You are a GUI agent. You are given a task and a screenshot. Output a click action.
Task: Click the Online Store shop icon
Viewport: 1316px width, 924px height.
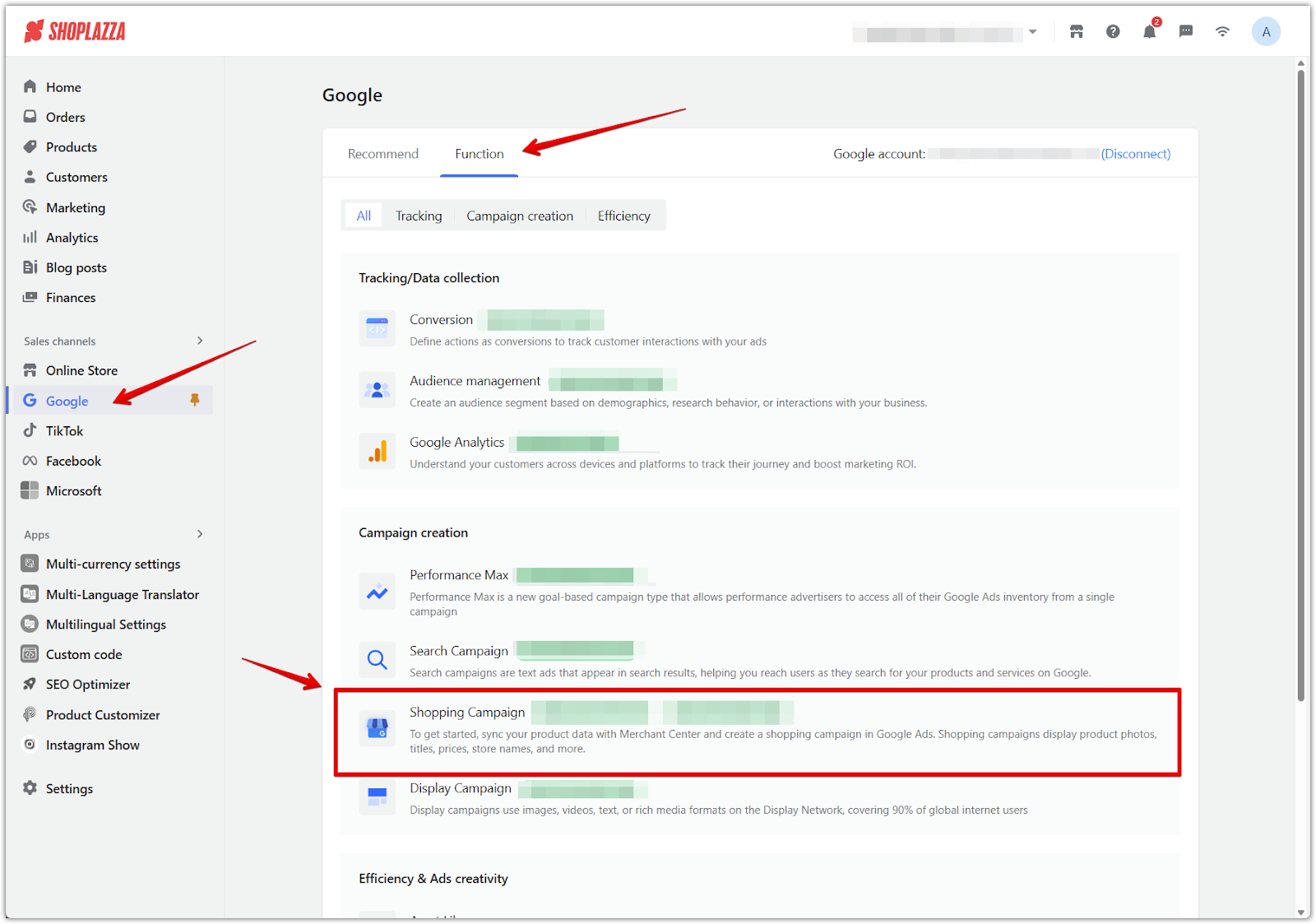(30, 370)
